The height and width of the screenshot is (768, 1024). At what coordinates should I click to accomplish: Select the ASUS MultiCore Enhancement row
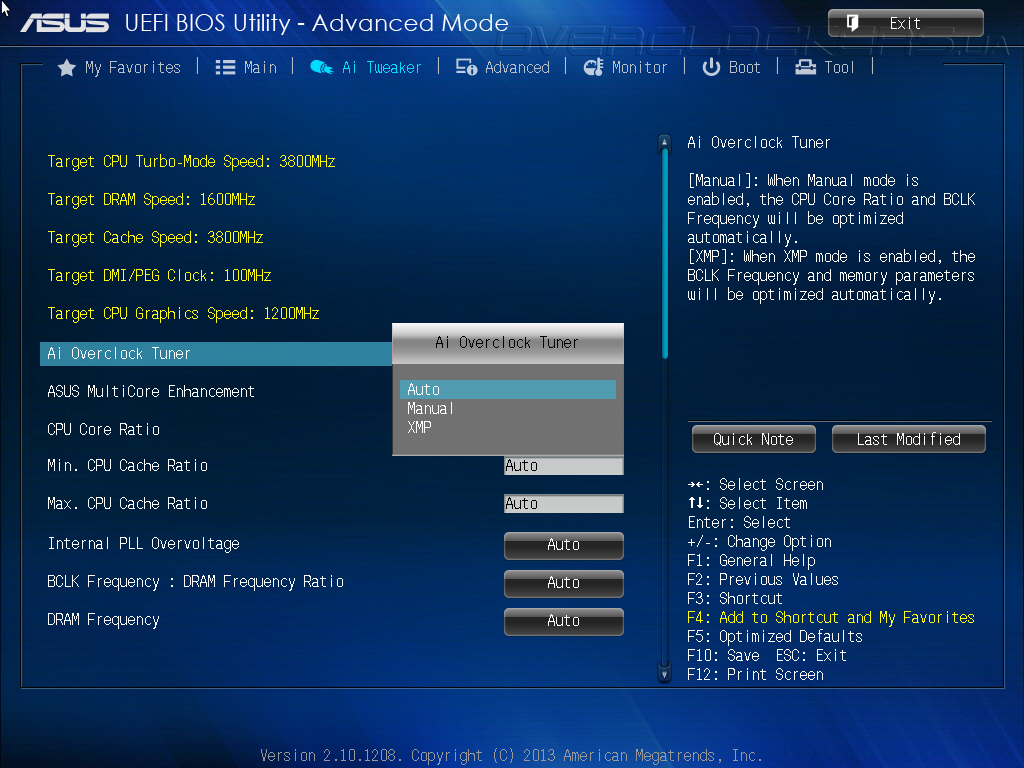click(151, 392)
